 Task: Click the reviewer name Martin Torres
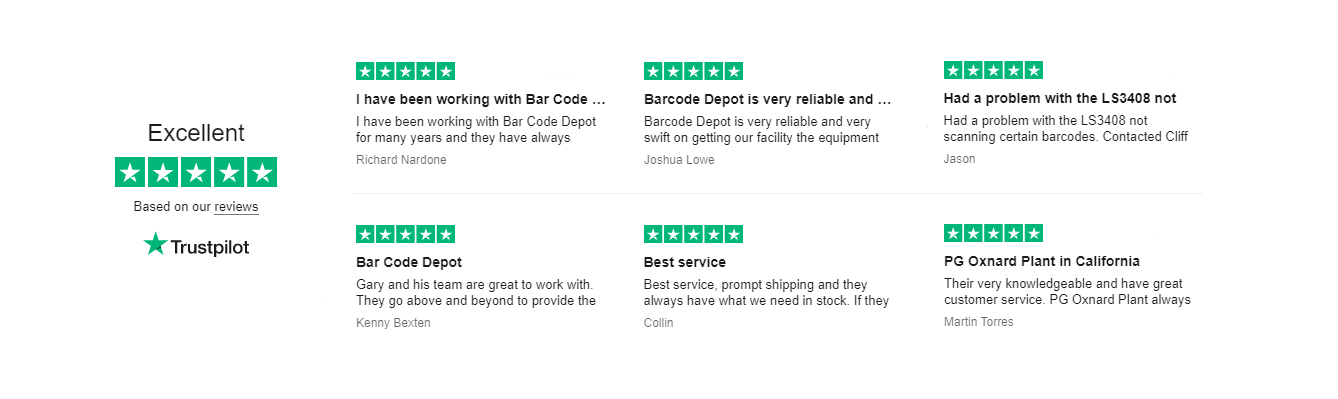tap(978, 322)
